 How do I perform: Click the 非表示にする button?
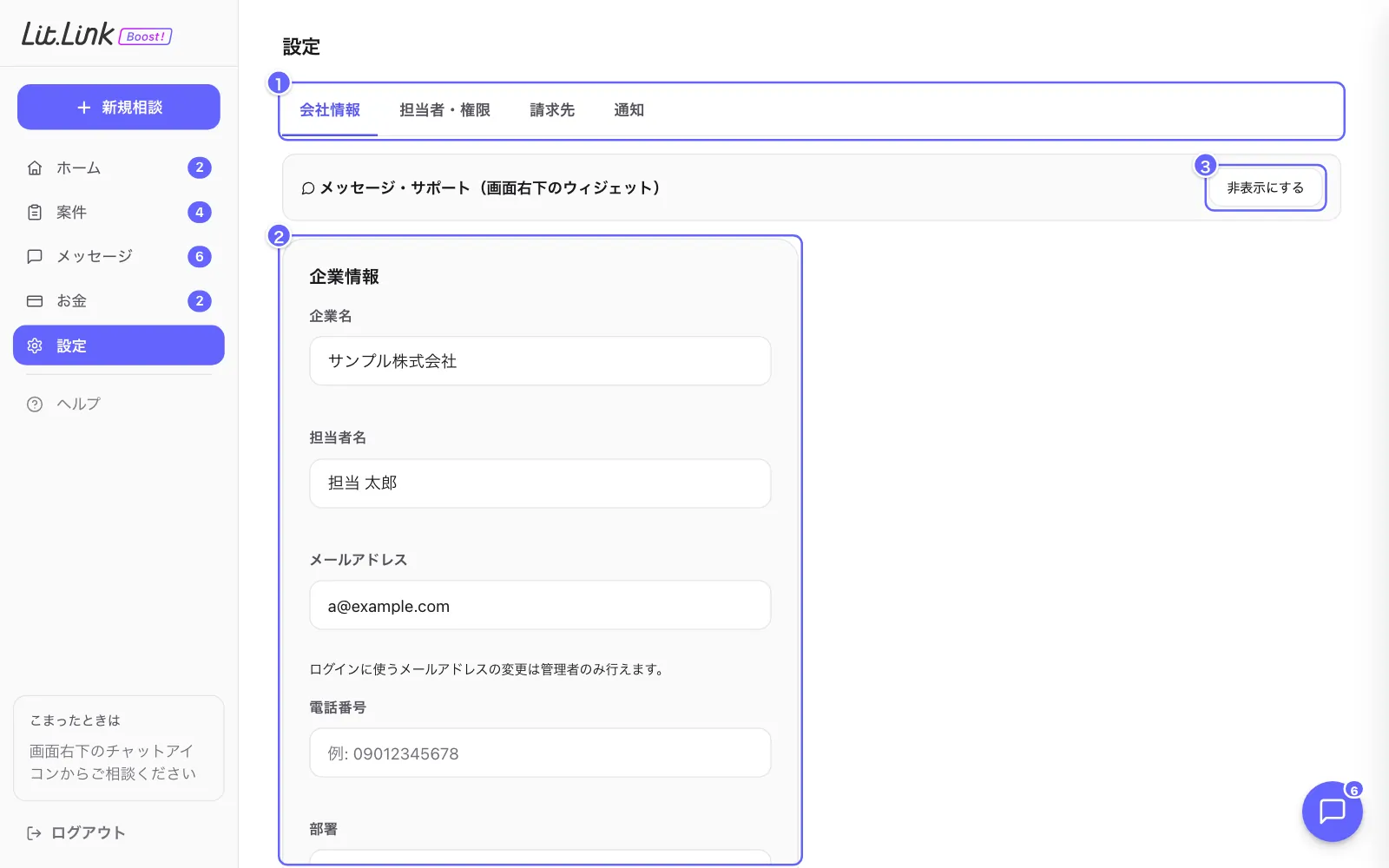click(1265, 187)
